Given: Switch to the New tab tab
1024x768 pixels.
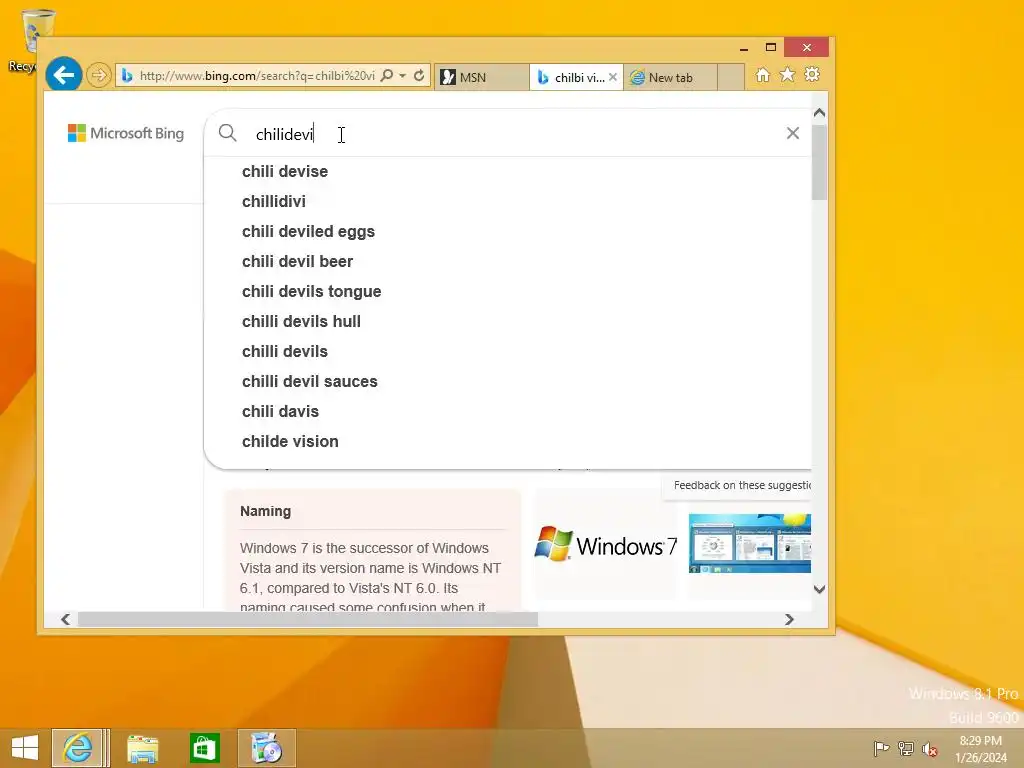Looking at the screenshot, I should (670, 77).
